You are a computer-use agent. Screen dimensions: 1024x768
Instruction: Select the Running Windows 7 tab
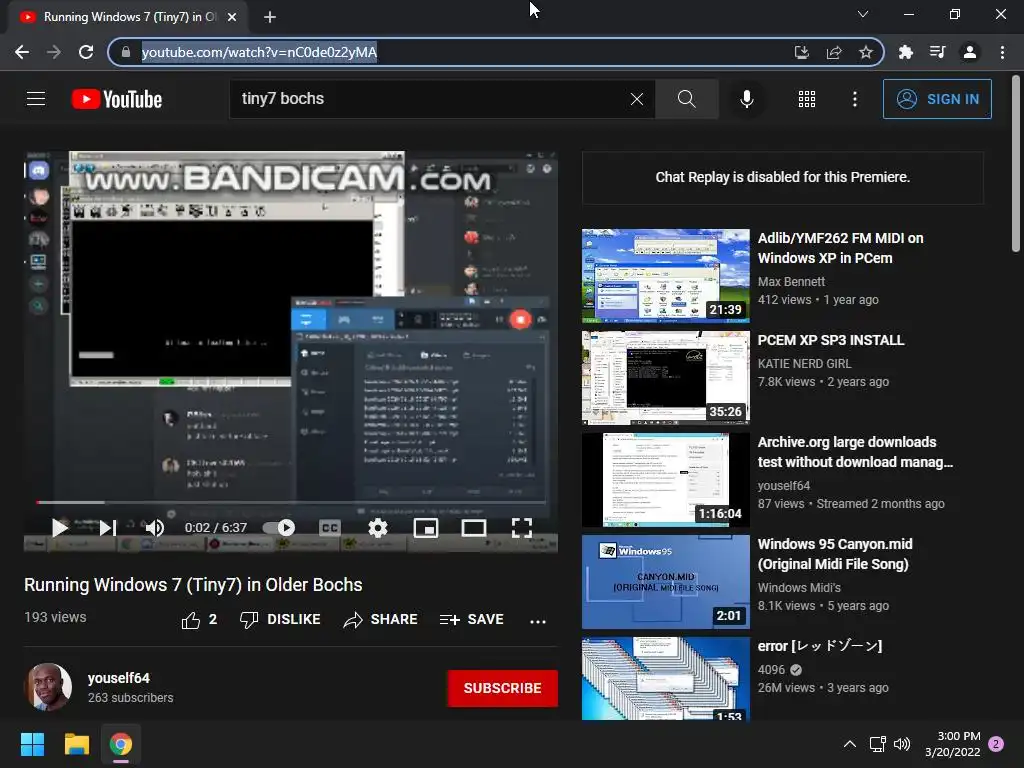point(127,17)
